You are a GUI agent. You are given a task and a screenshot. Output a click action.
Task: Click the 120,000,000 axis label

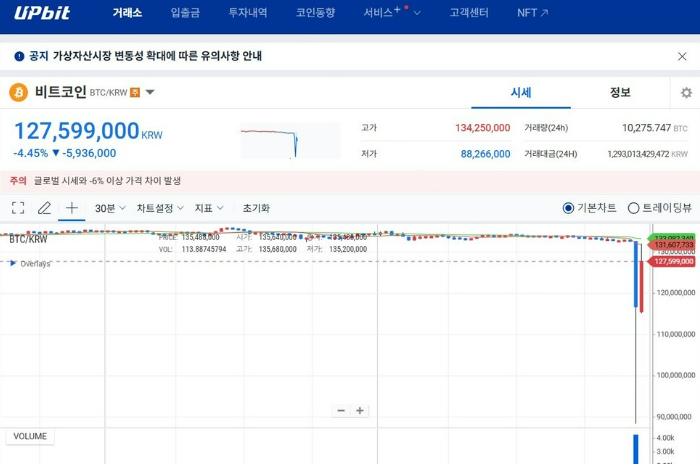tap(676, 293)
